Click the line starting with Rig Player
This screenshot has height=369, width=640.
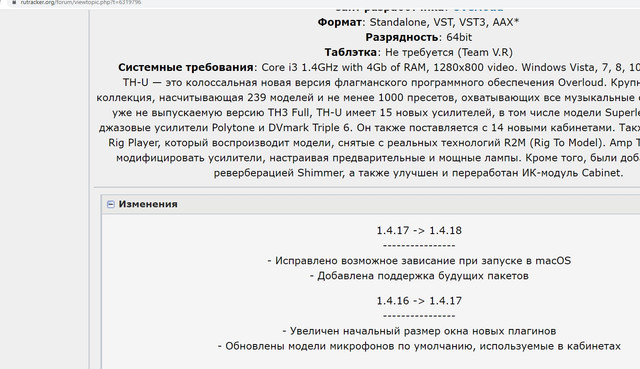[x=374, y=143]
